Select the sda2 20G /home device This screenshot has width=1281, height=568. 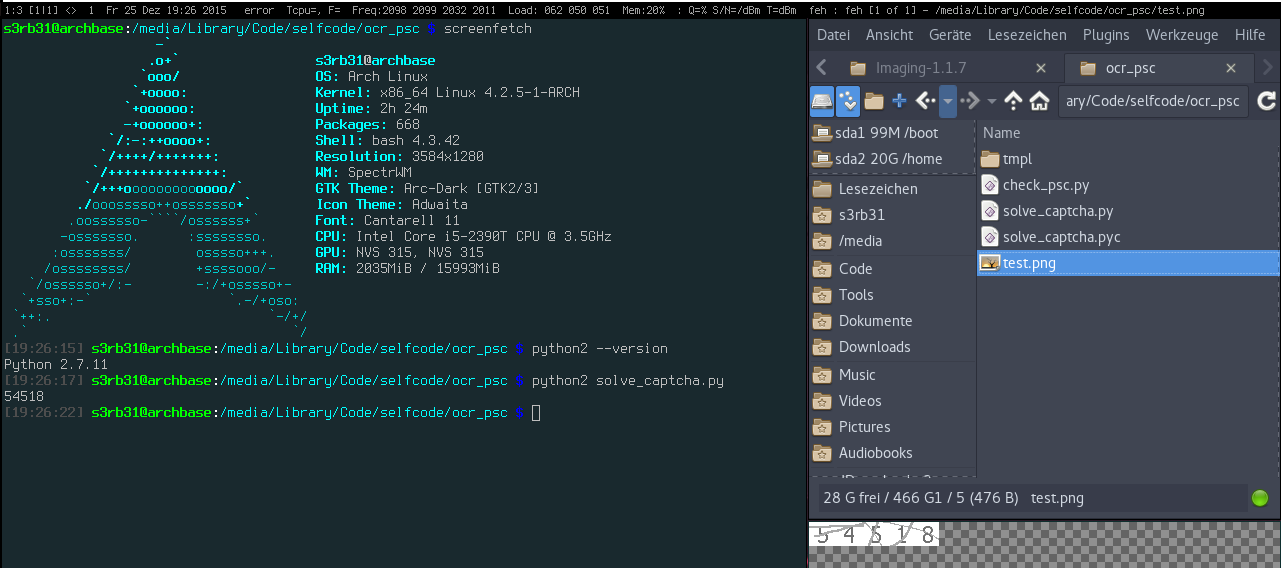pos(892,158)
